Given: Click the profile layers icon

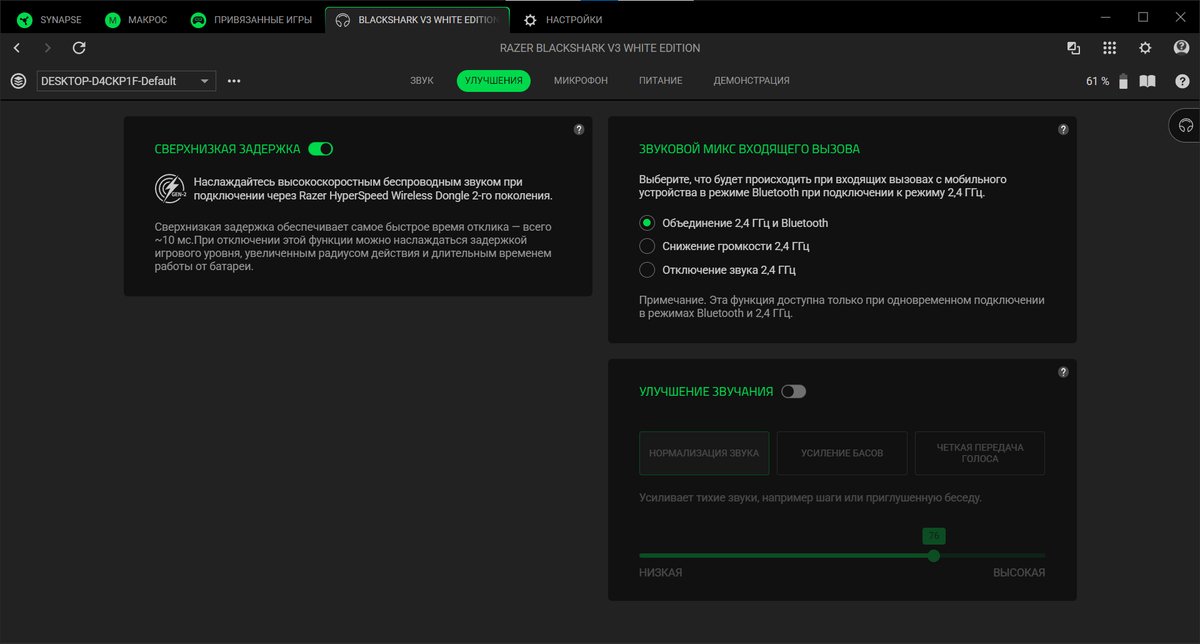Looking at the screenshot, I should [18, 81].
